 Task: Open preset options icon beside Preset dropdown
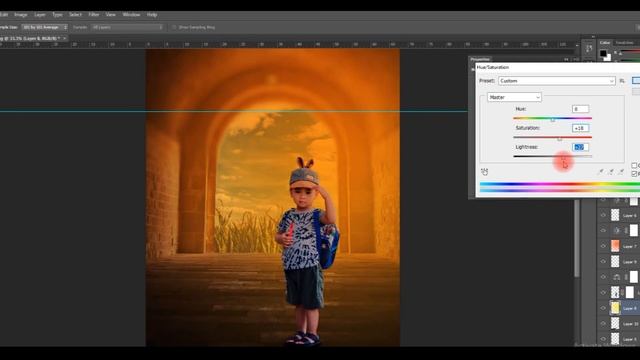coord(622,81)
